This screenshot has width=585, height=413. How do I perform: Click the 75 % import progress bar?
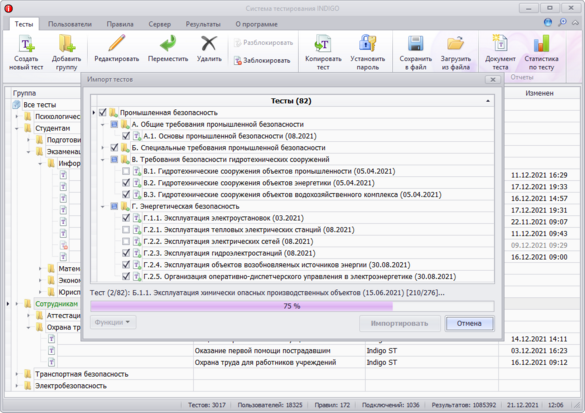coord(292,306)
